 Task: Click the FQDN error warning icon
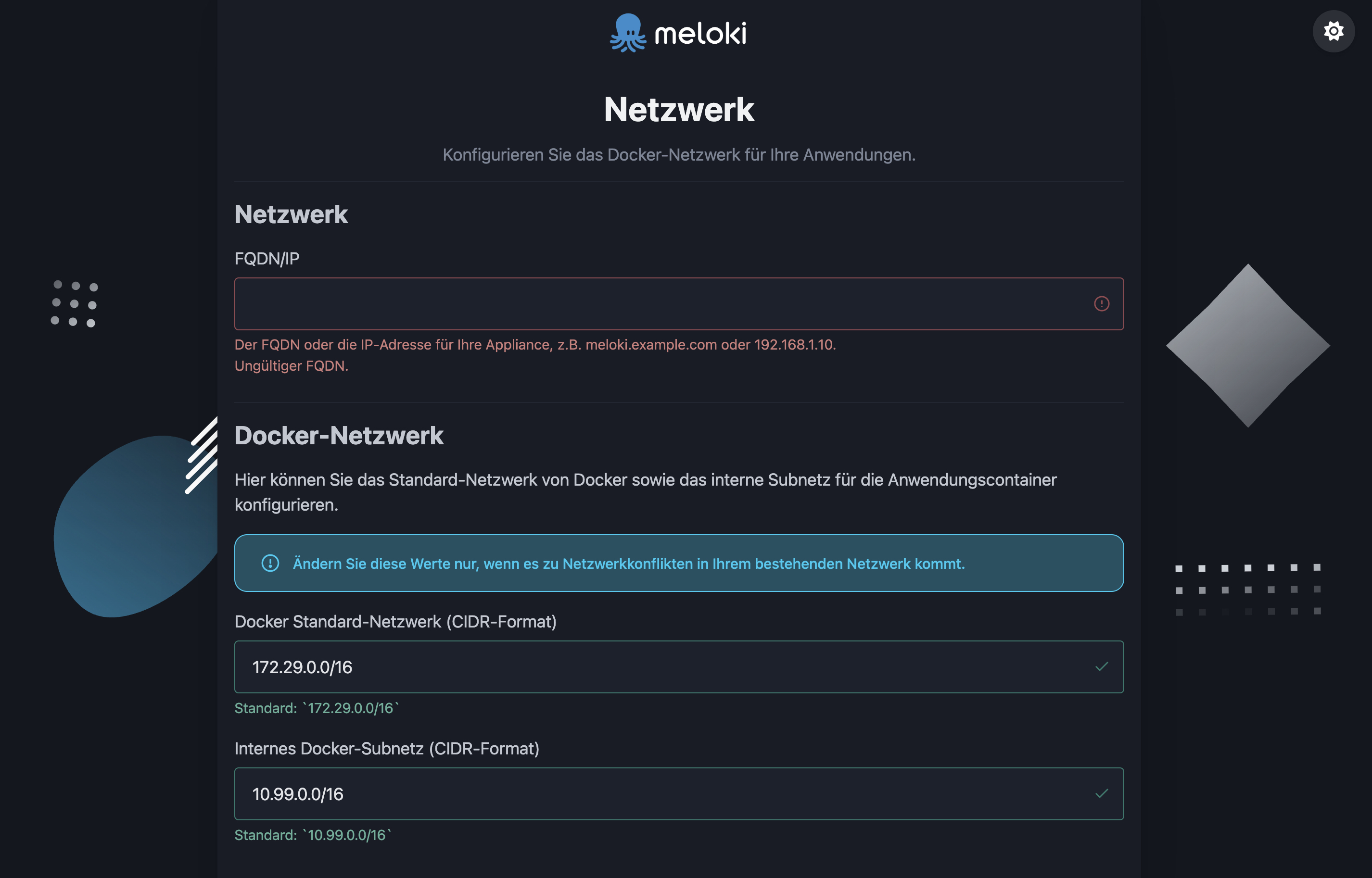click(x=1101, y=304)
